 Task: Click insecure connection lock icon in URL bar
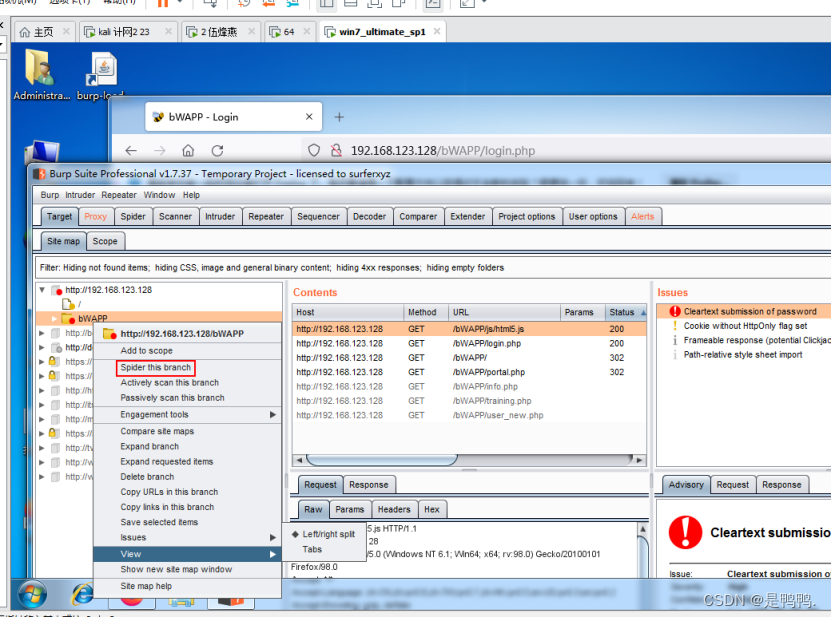click(336, 151)
